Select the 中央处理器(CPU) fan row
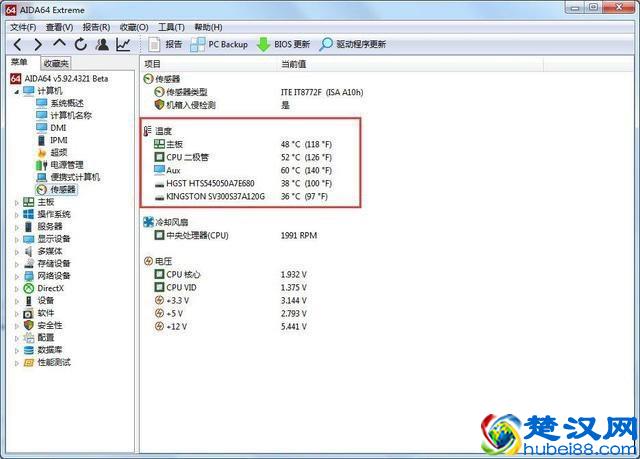Image resolution: width=640 pixels, height=459 pixels. [x=236, y=235]
